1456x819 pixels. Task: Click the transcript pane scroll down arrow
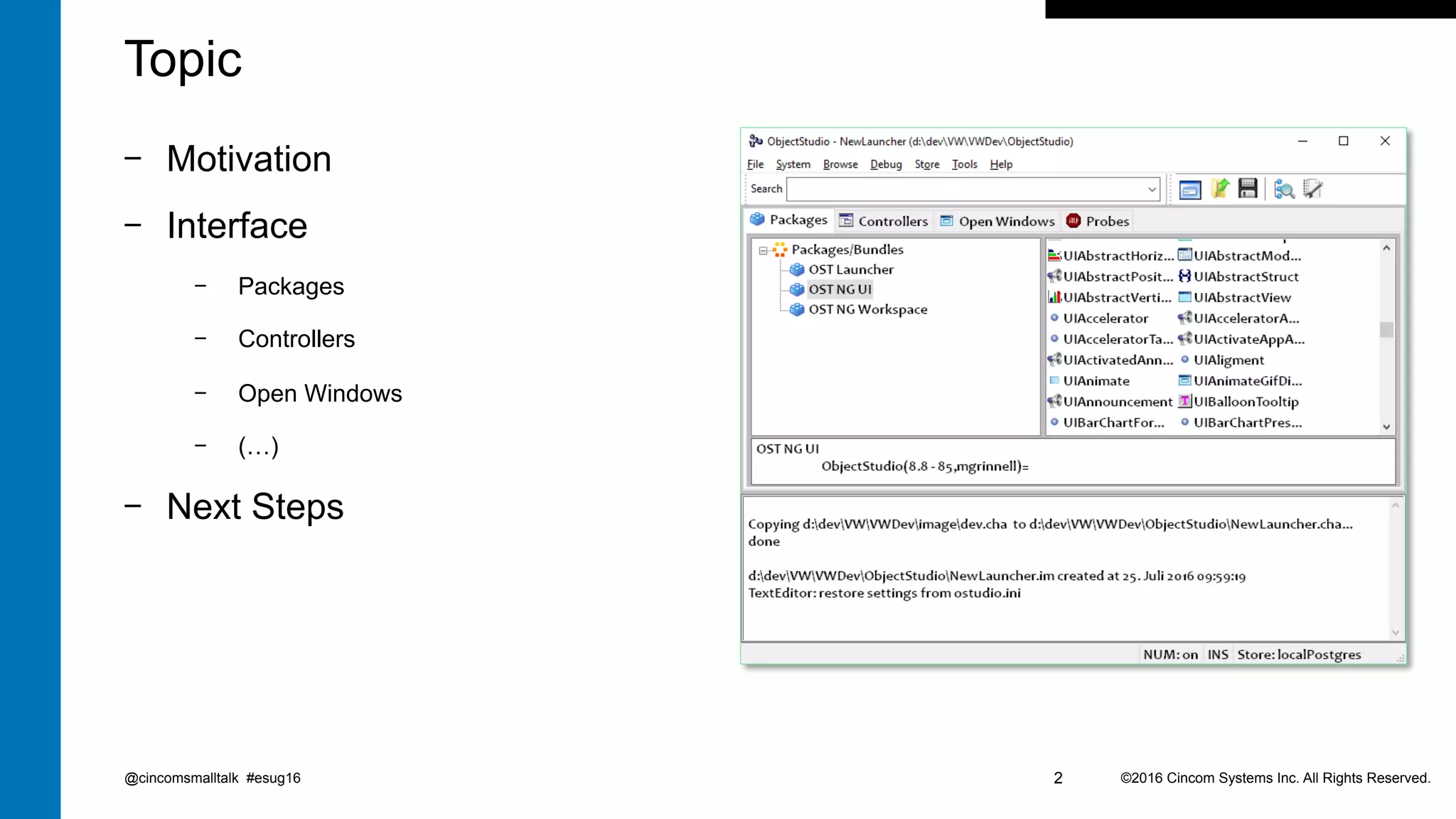[x=1395, y=632]
